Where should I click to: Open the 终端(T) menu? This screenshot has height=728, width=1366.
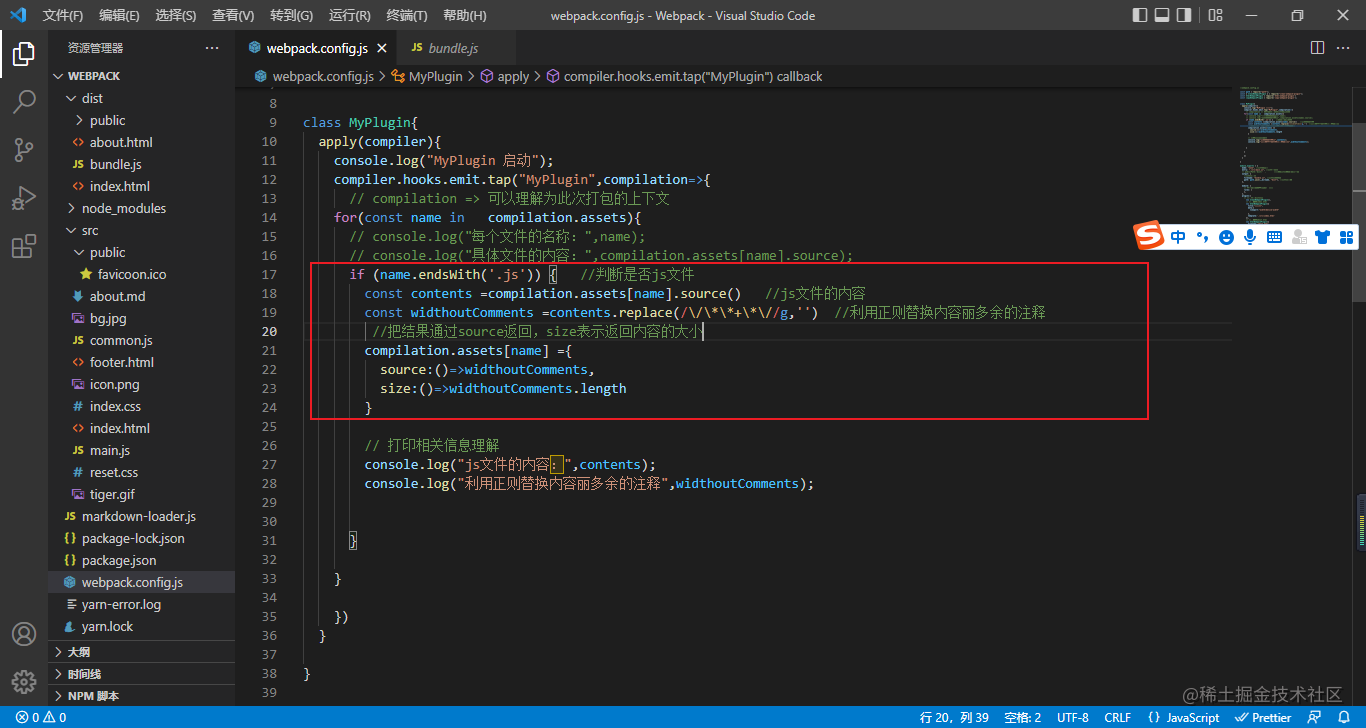coord(407,15)
